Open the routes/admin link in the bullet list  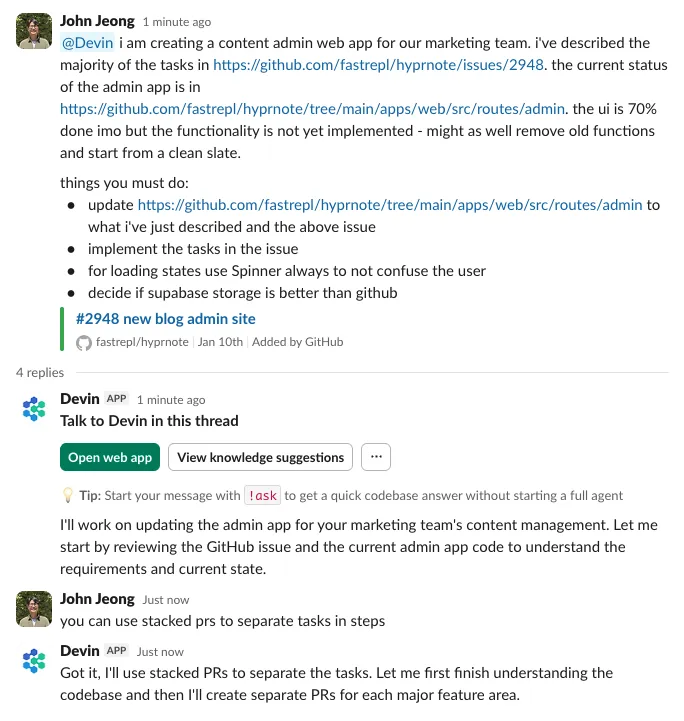tap(395, 205)
